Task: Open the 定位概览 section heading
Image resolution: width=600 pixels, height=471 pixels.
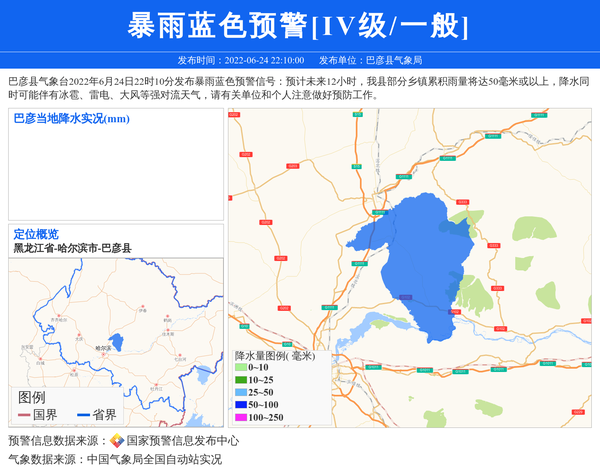Action: pyautogui.click(x=35, y=234)
